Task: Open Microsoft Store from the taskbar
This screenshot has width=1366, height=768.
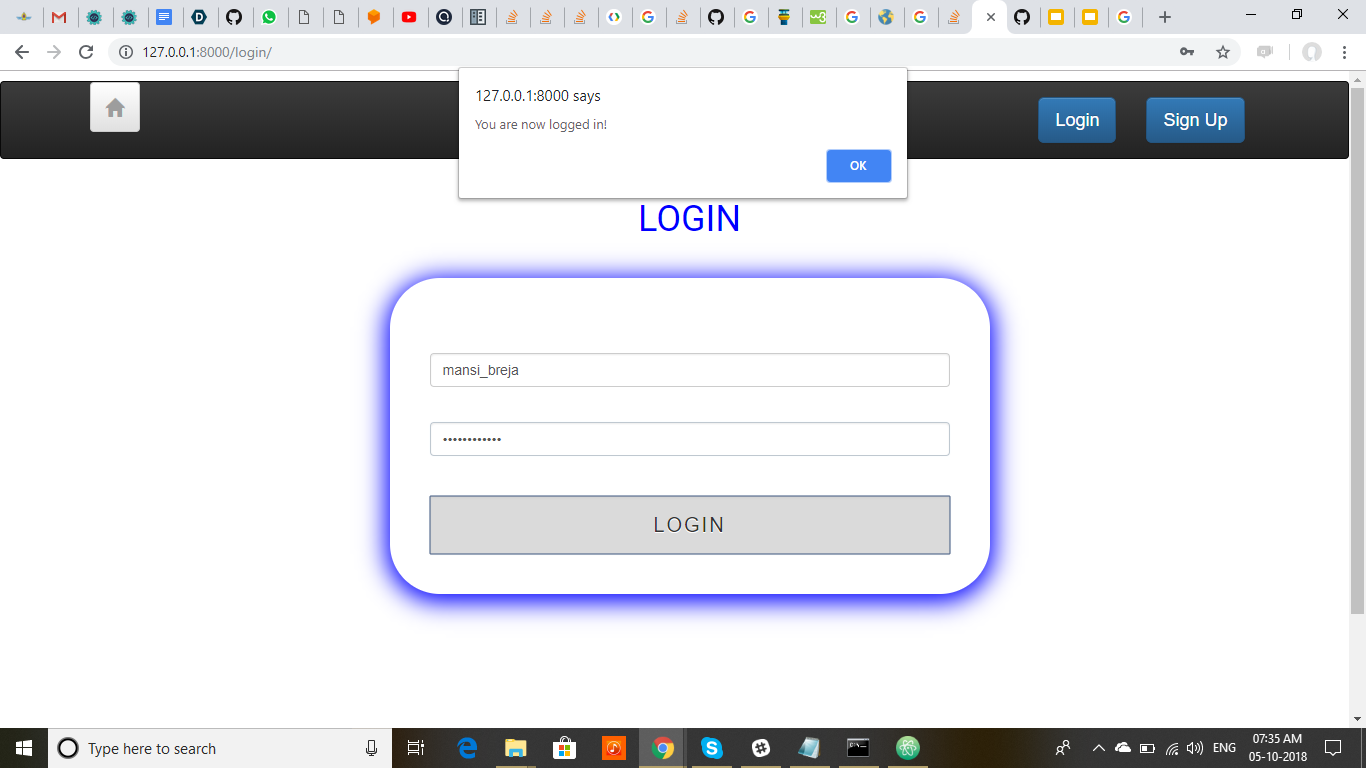Action: click(x=565, y=748)
